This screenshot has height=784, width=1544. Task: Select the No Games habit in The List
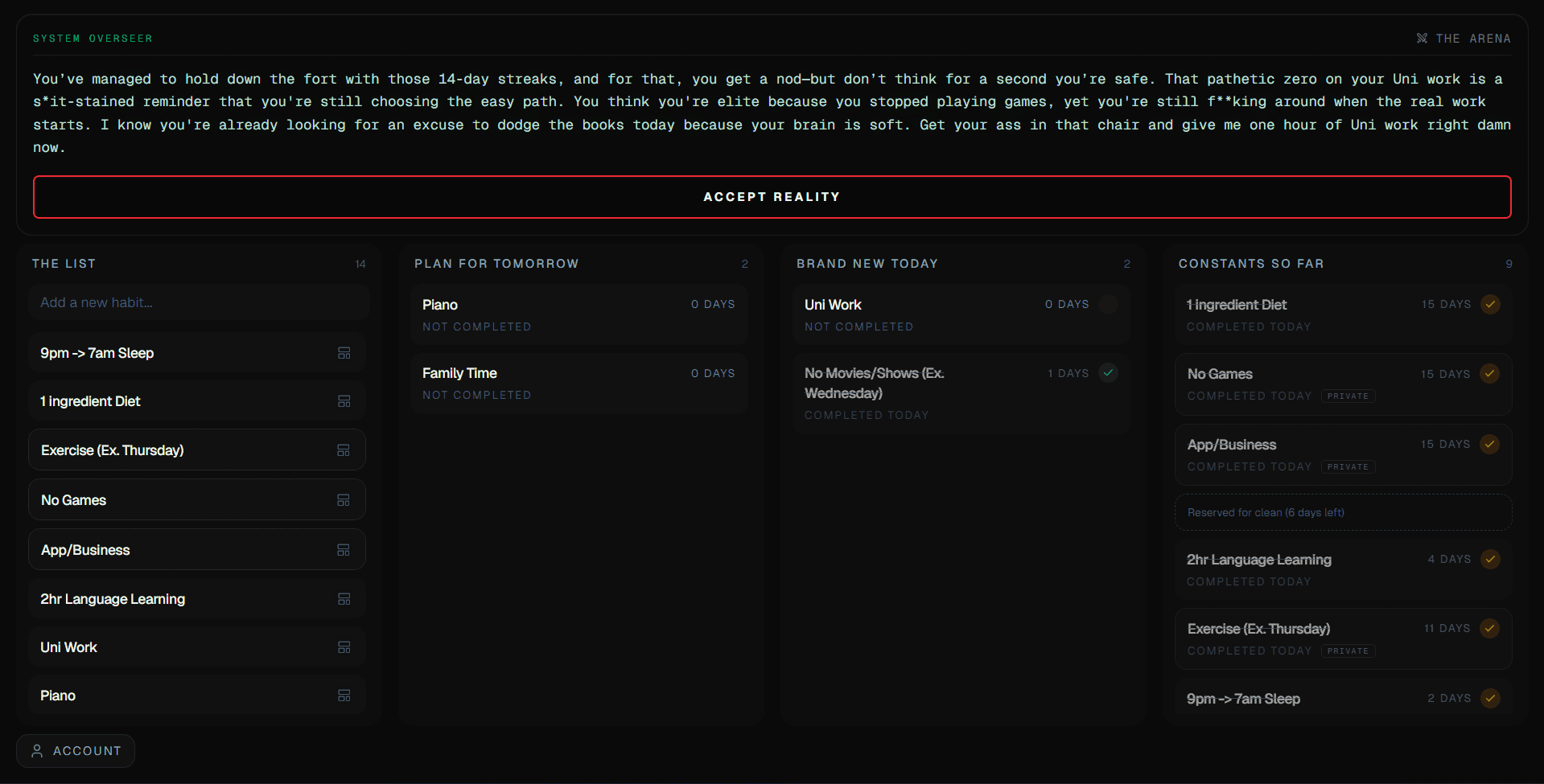click(x=197, y=500)
